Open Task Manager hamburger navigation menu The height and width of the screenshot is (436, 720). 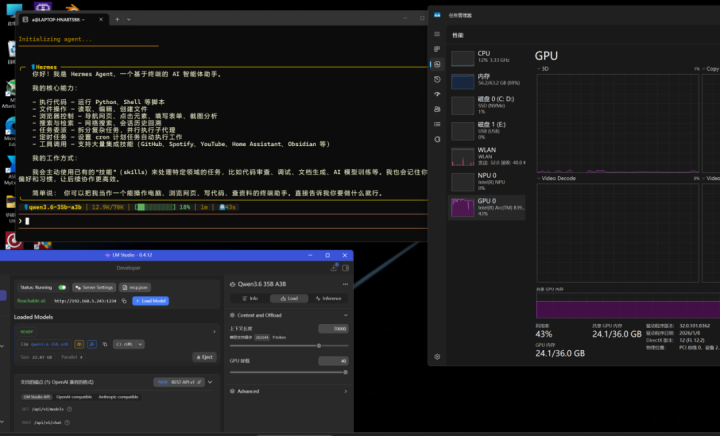click(x=437, y=33)
